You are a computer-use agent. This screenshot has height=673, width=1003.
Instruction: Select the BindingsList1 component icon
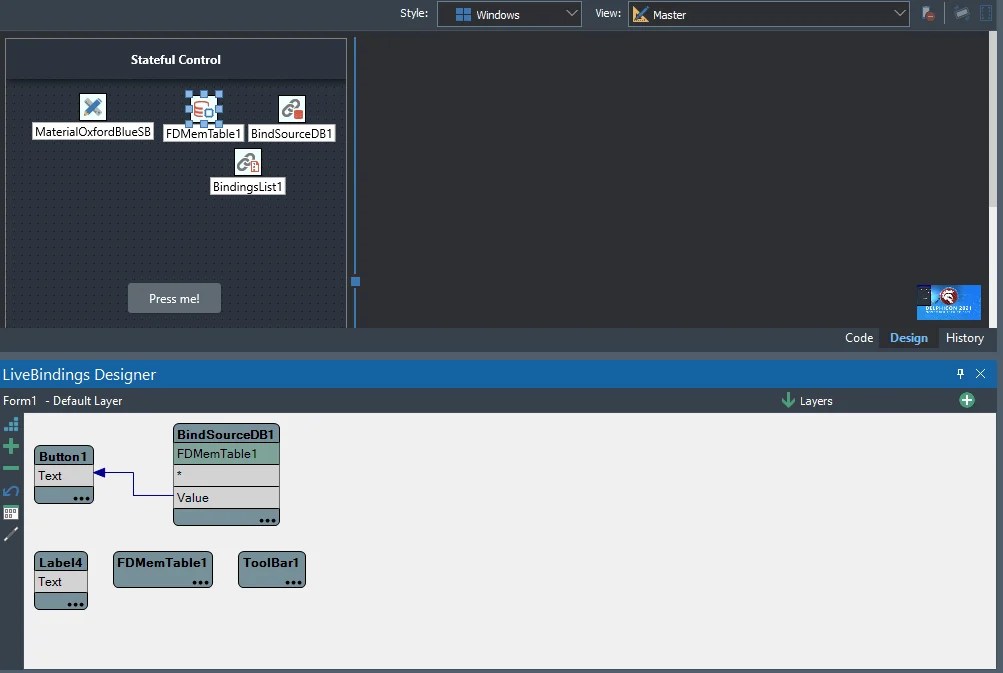248,162
